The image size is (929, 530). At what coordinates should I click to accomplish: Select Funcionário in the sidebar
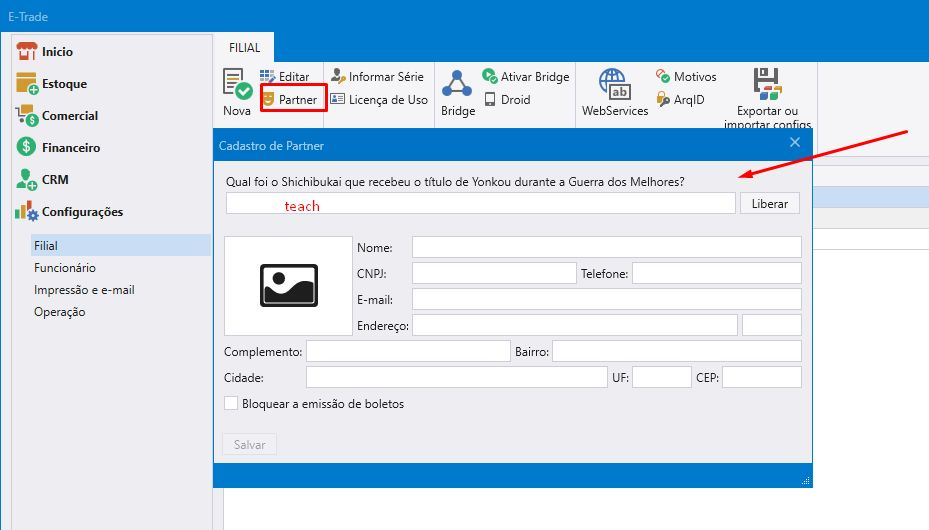pos(65,268)
